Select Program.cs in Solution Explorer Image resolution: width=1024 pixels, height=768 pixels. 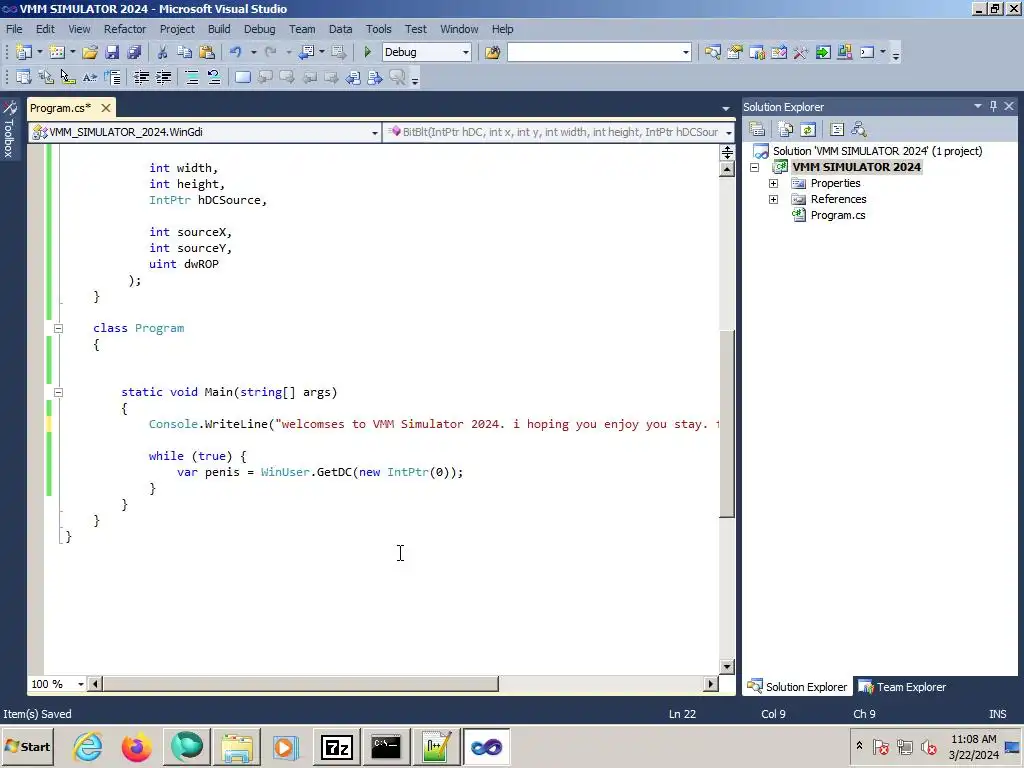(x=837, y=216)
